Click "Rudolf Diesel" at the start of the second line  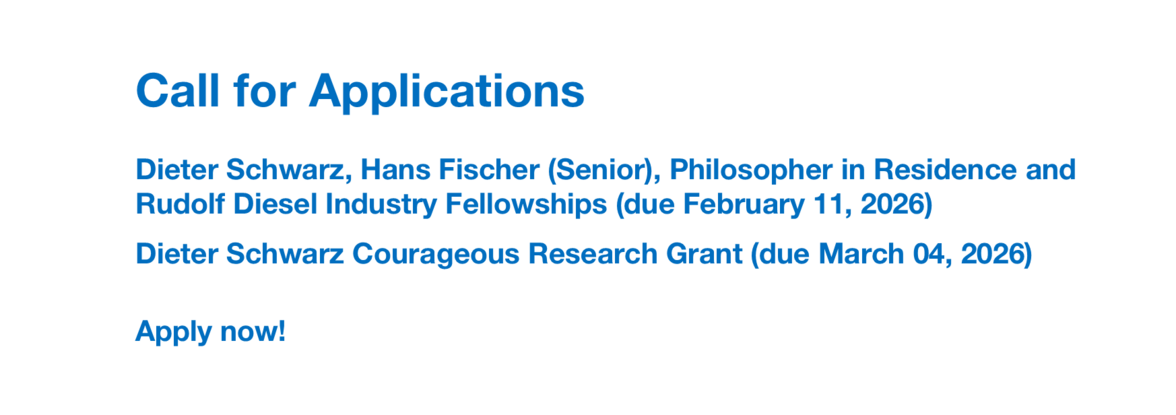(218, 204)
